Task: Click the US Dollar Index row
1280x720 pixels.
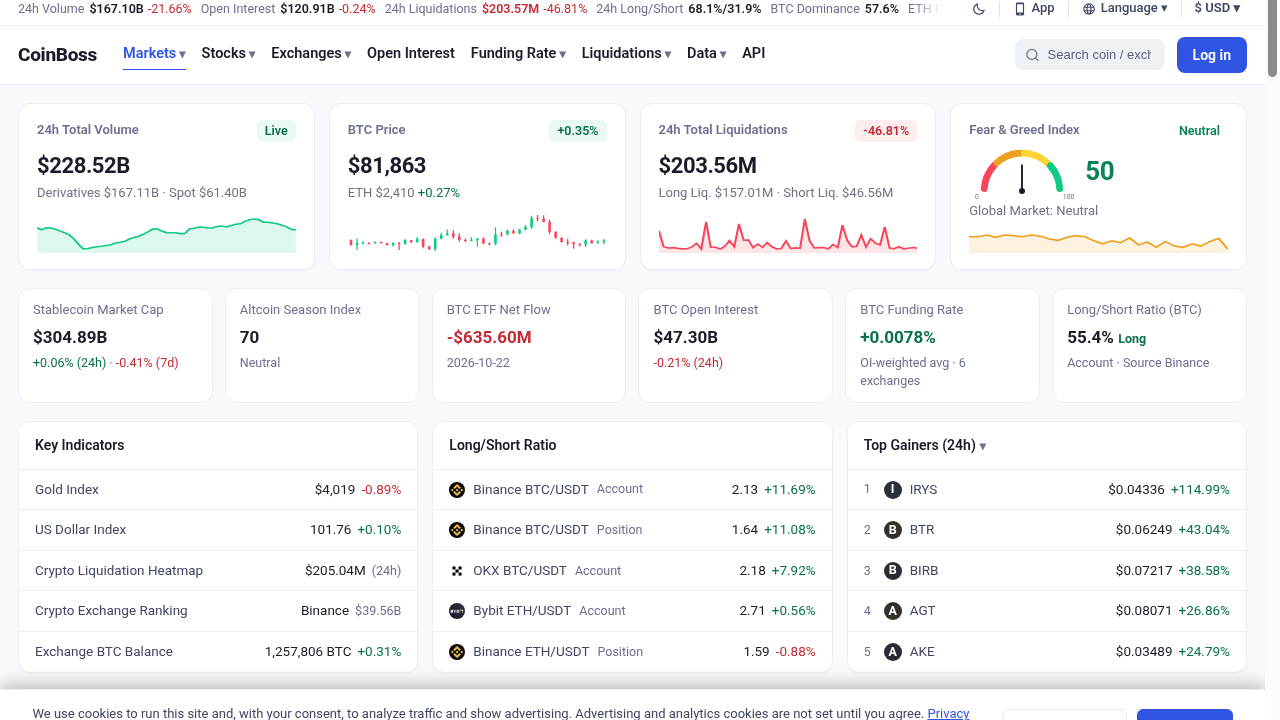Action: [218, 530]
